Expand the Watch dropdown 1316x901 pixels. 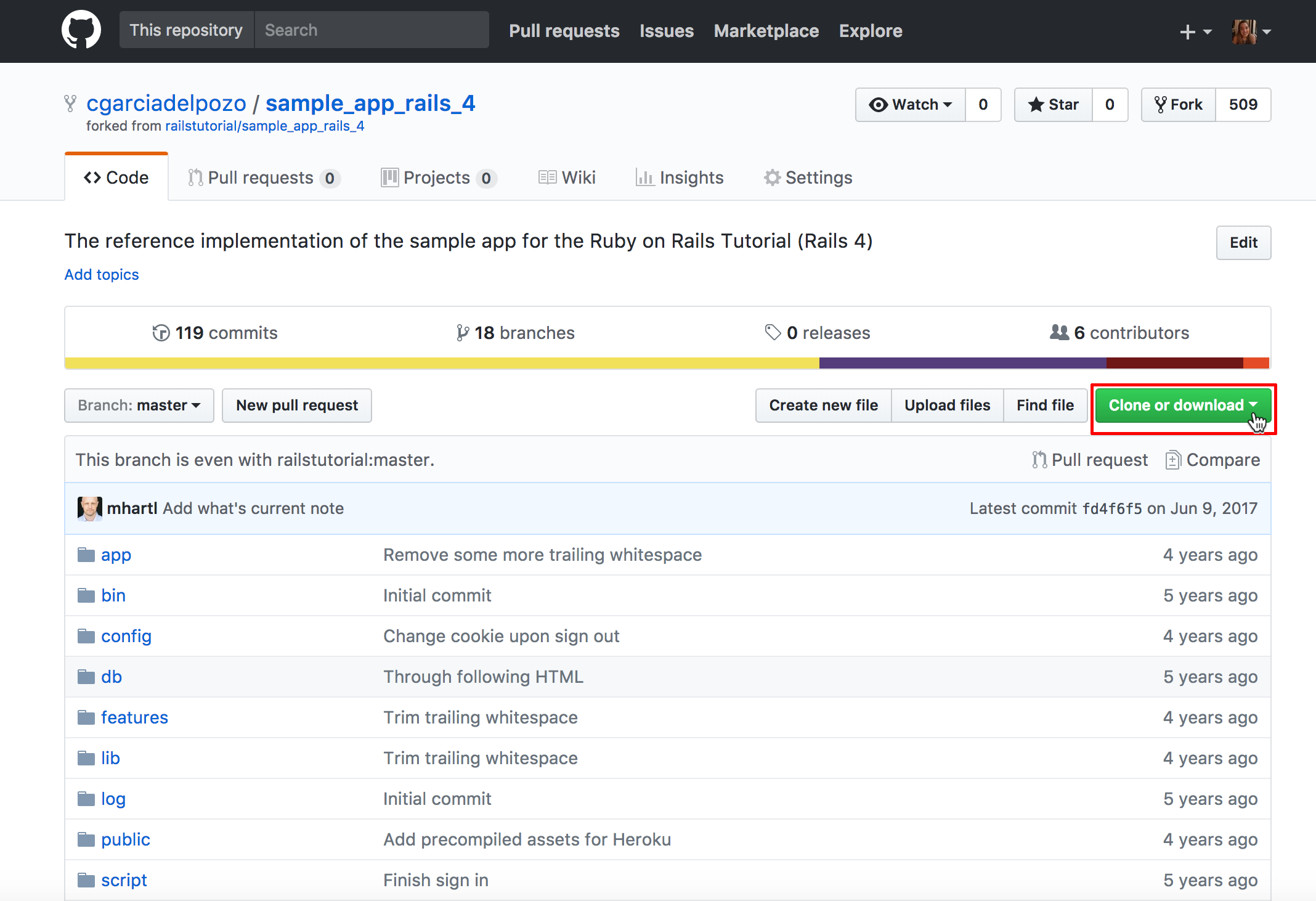coord(911,105)
